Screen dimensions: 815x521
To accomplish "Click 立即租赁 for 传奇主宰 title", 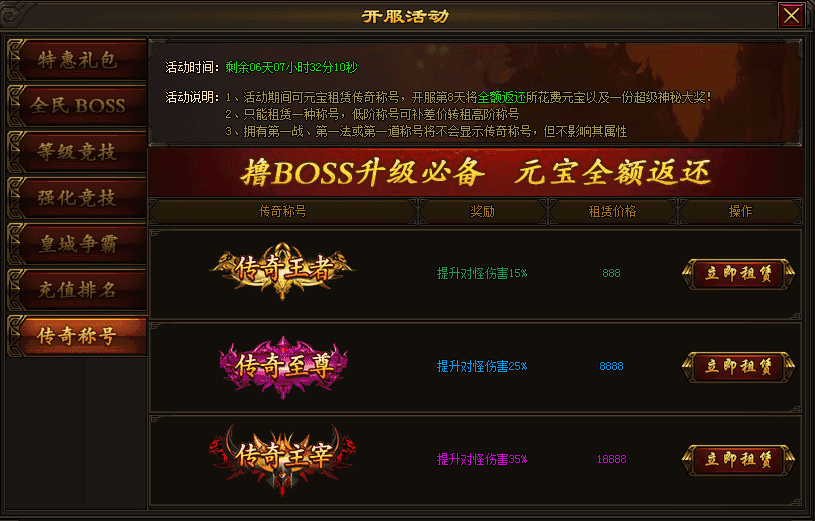I will click(x=738, y=460).
